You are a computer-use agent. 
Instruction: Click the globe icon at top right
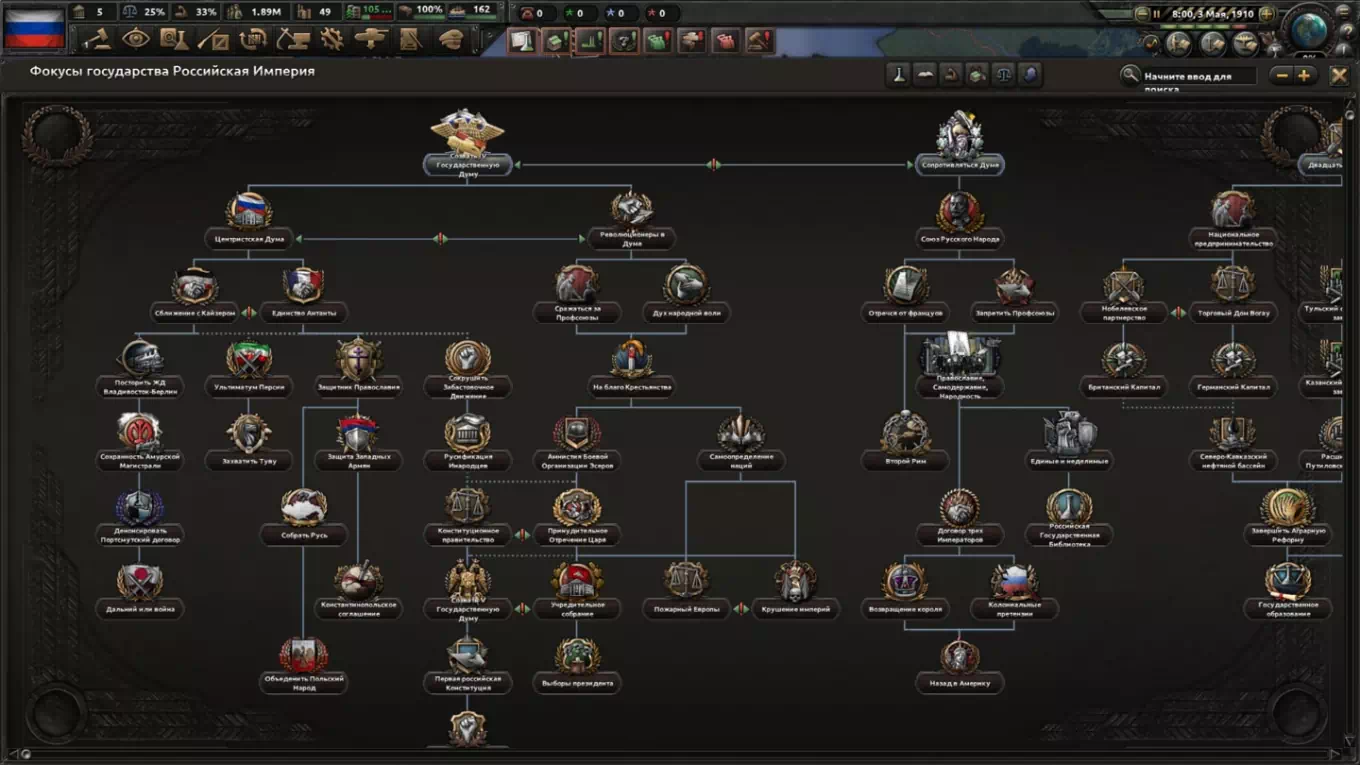point(1308,30)
